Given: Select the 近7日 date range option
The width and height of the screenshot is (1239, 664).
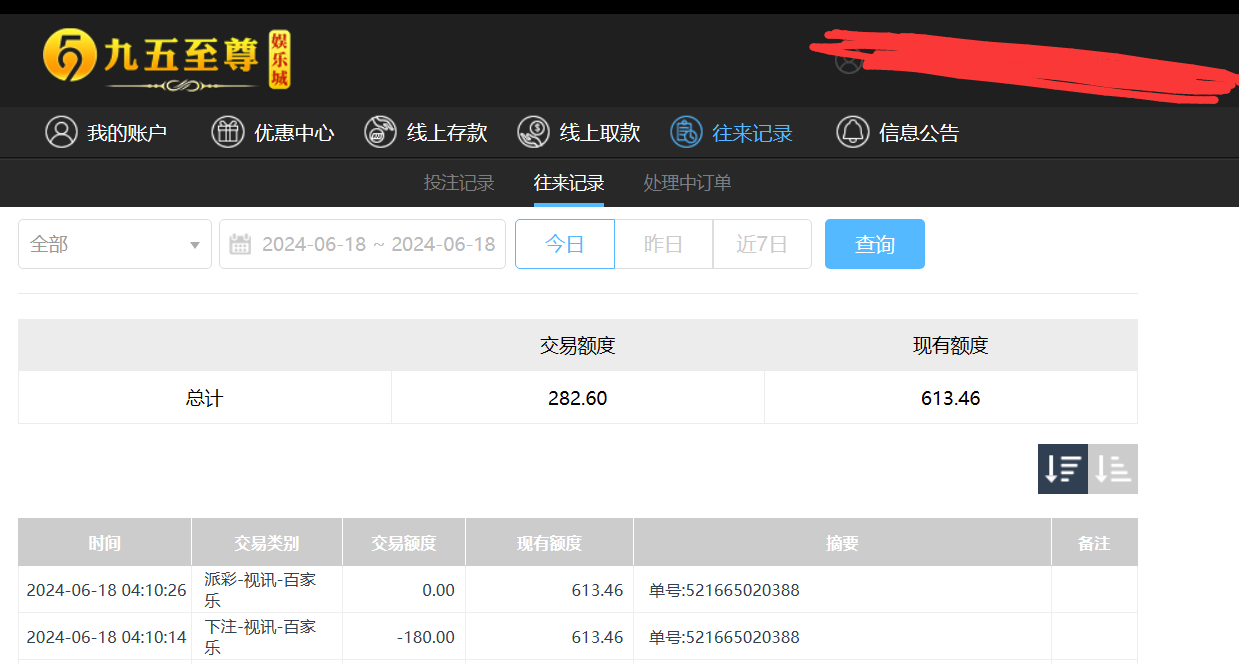Looking at the screenshot, I should pos(762,244).
